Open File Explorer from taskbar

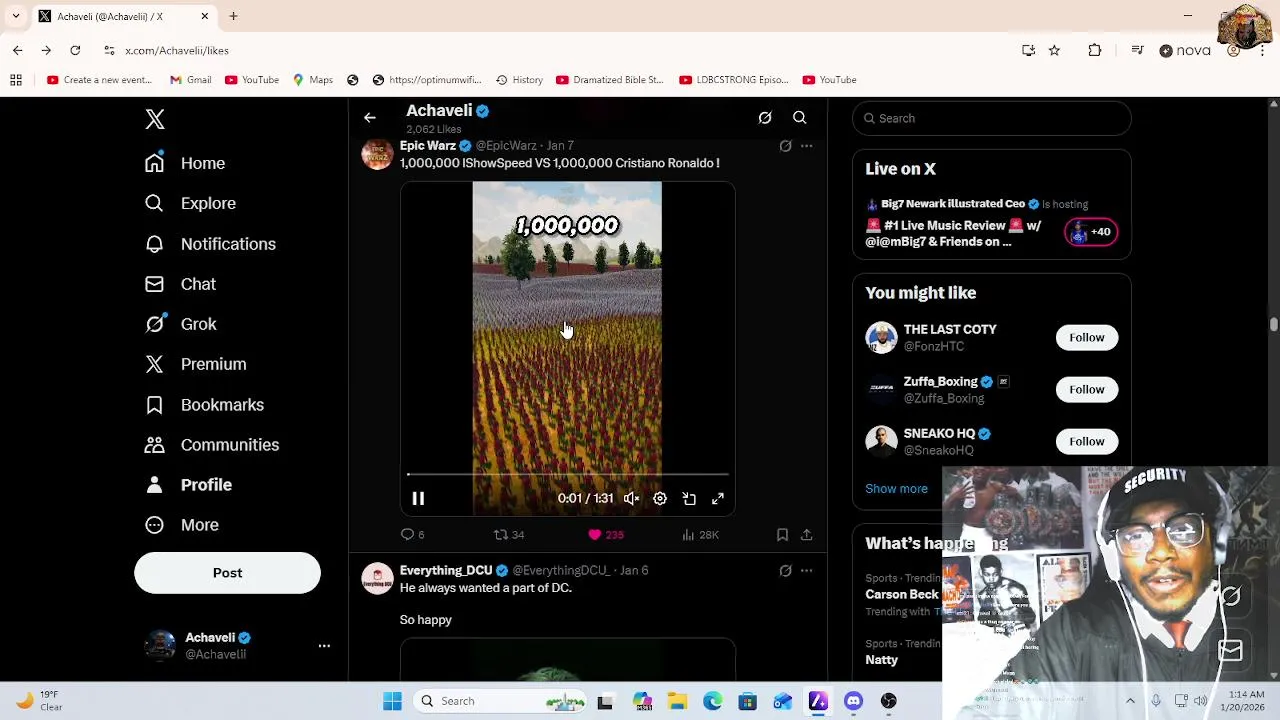[677, 701]
